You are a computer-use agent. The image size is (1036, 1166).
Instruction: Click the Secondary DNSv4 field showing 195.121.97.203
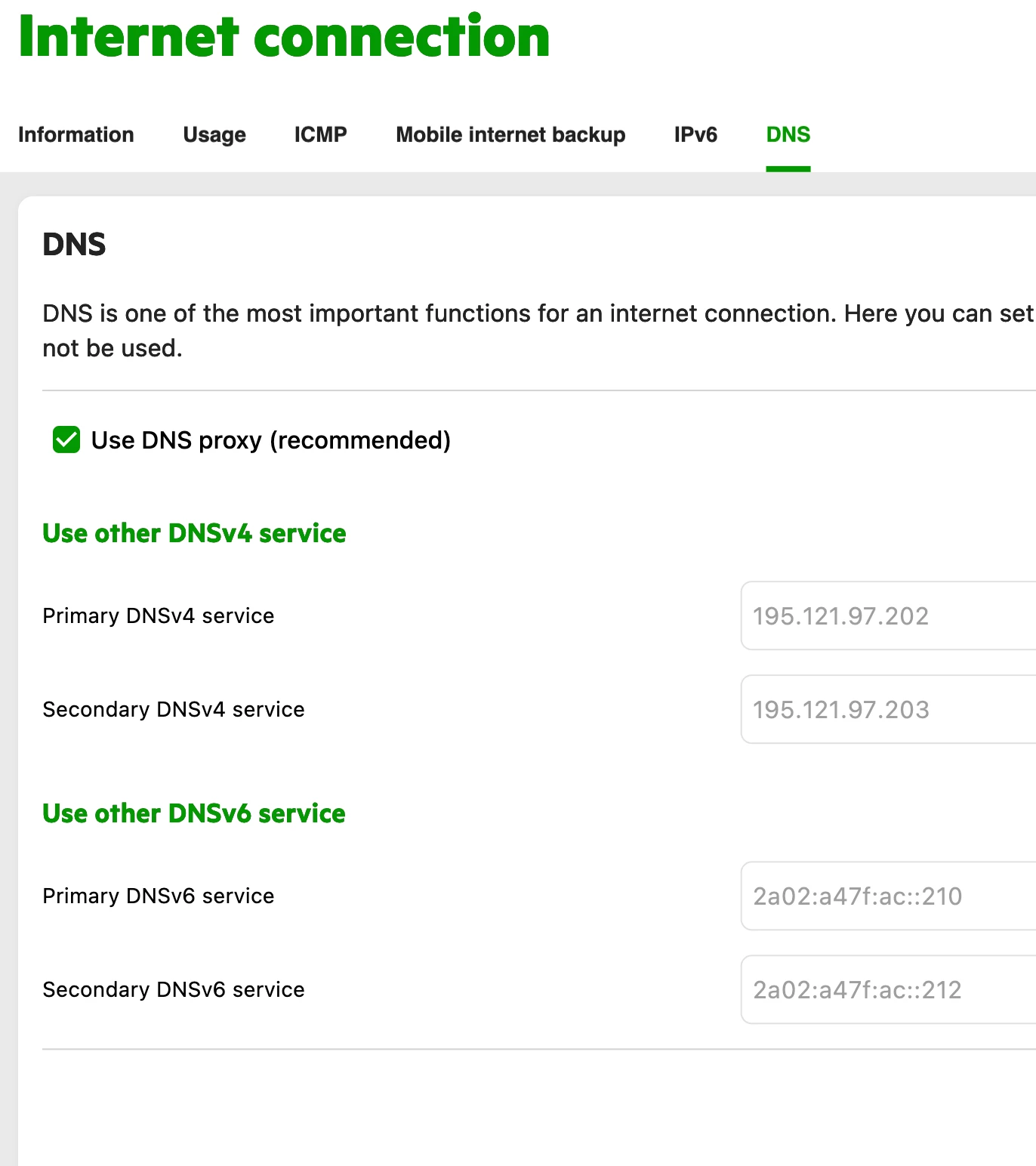888,709
